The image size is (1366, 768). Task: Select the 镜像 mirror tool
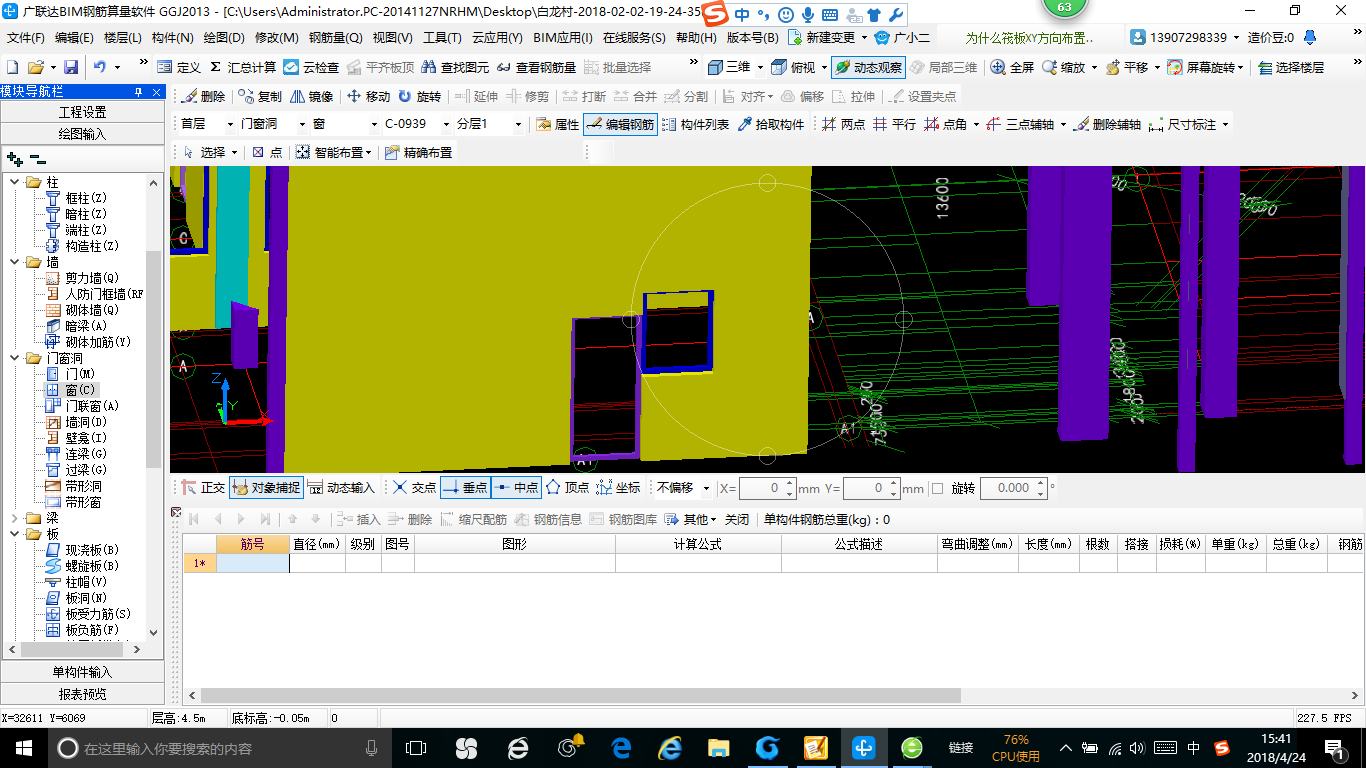[311, 96]
